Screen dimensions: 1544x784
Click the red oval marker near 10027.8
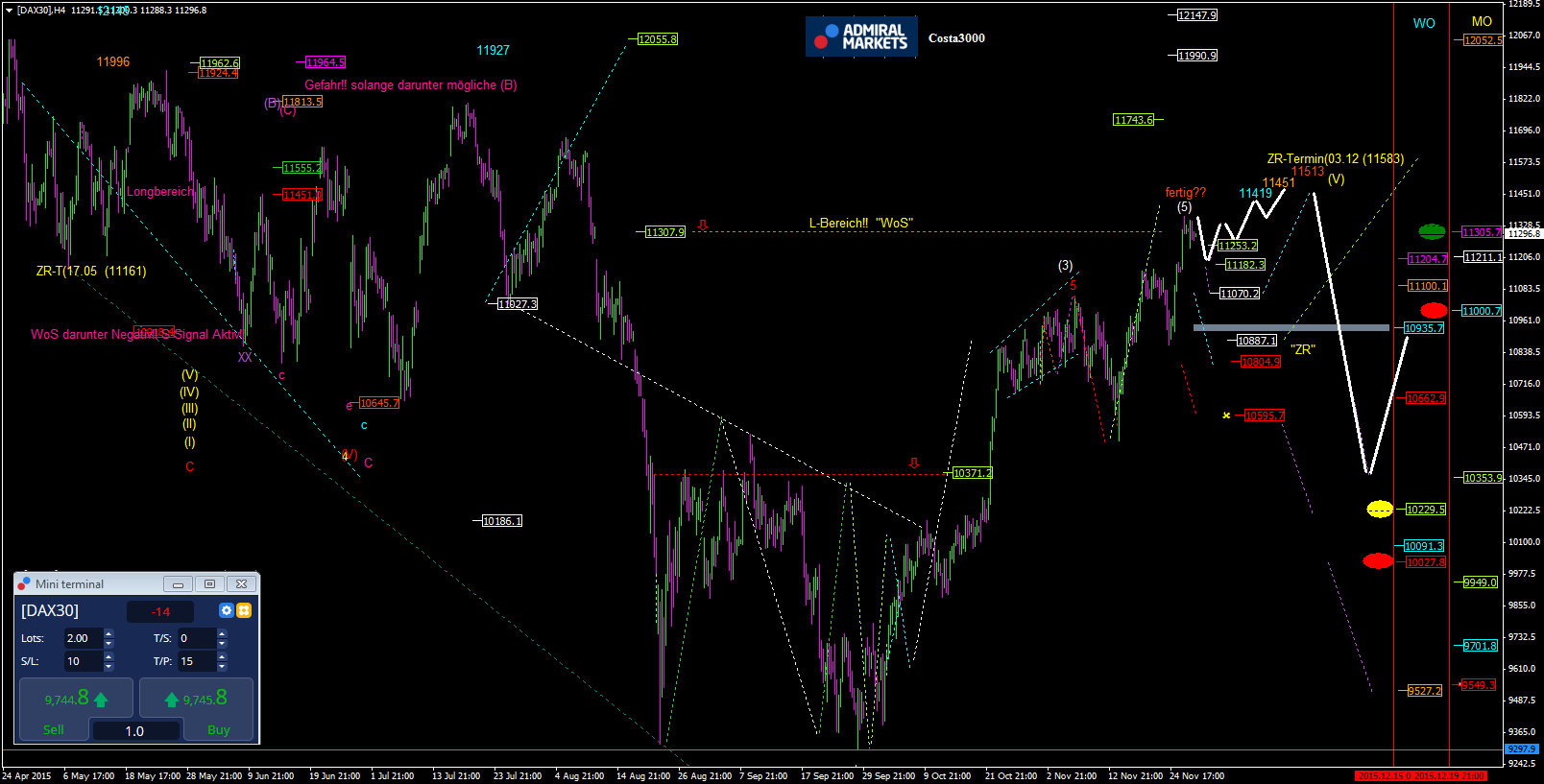pos(1378,560)
